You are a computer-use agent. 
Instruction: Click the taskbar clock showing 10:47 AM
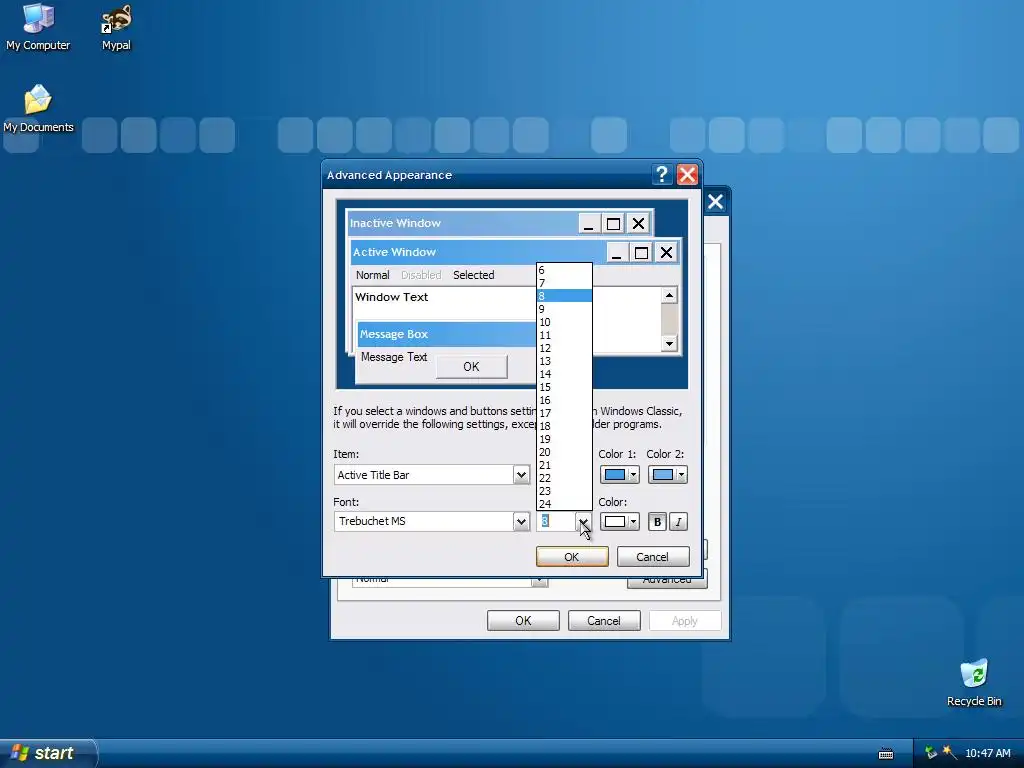987,754
